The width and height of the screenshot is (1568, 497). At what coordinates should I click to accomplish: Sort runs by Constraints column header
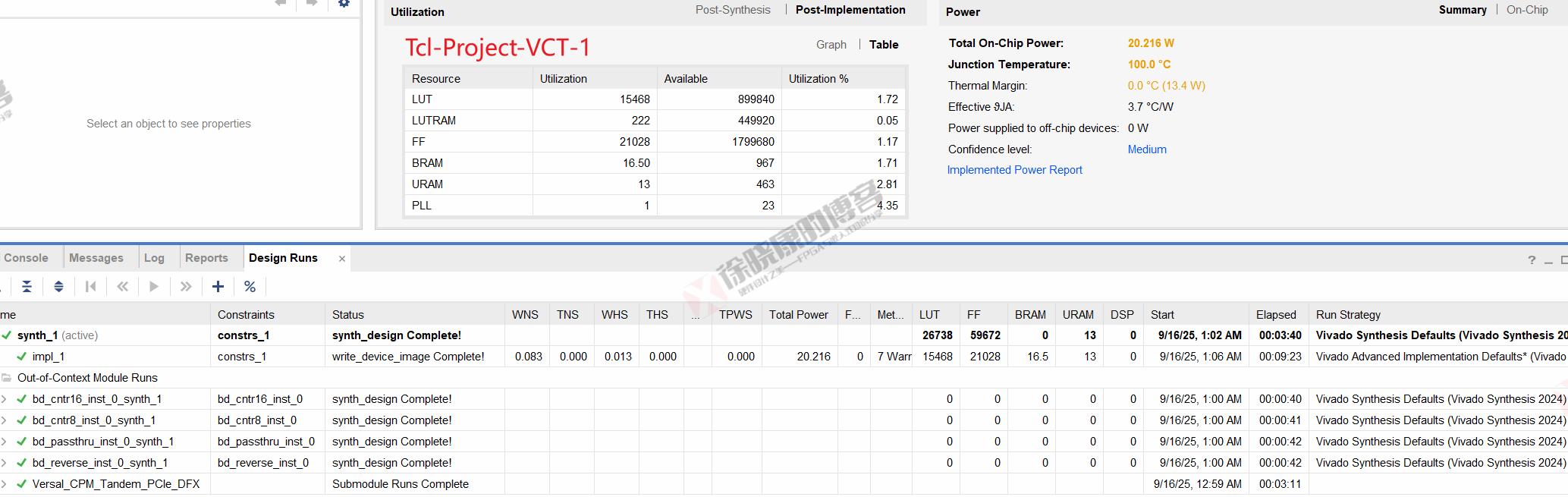(268, 314)
